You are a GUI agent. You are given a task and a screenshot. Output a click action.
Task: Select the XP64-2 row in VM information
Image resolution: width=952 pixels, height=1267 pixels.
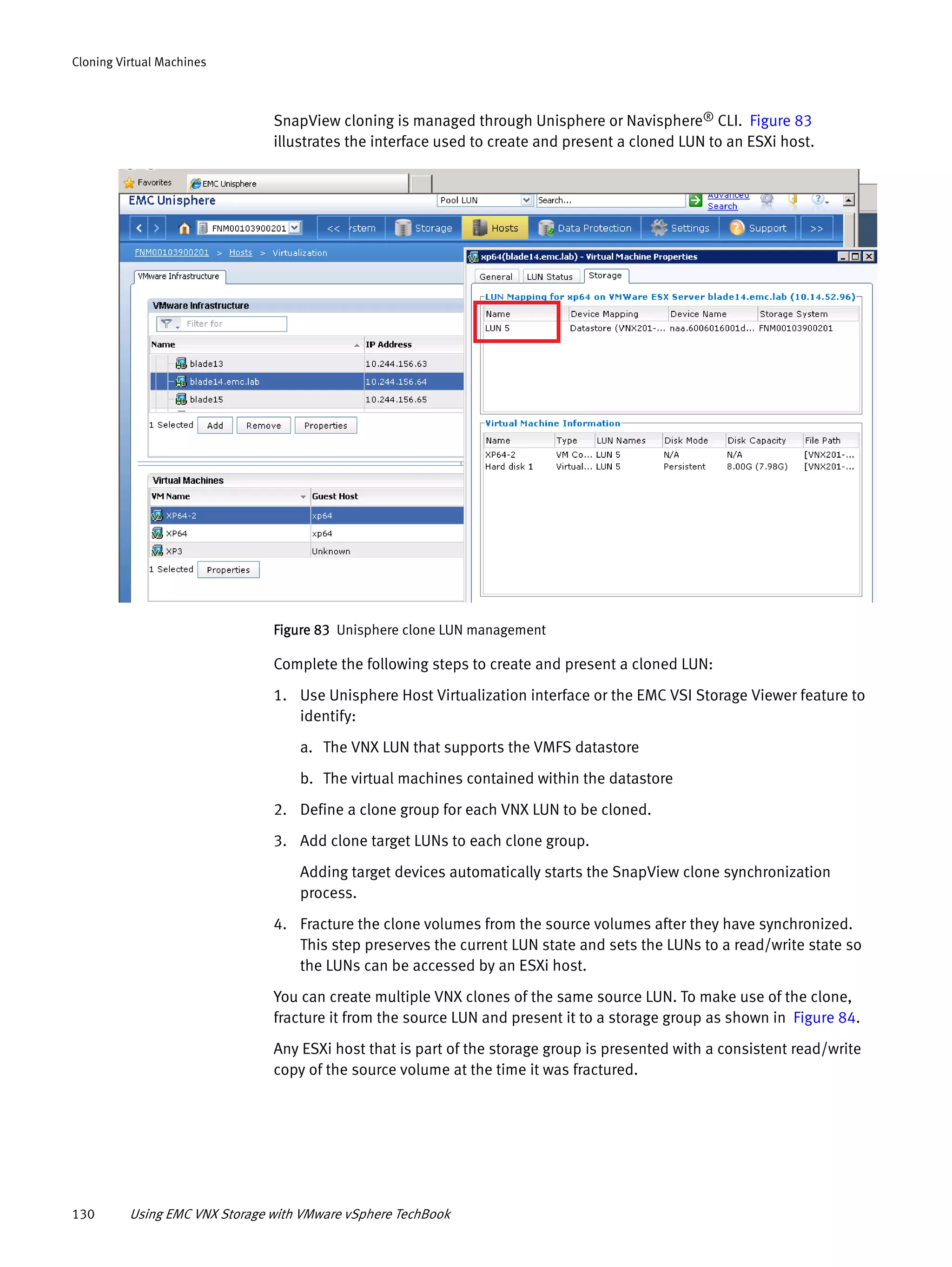[x=670, y=455]
